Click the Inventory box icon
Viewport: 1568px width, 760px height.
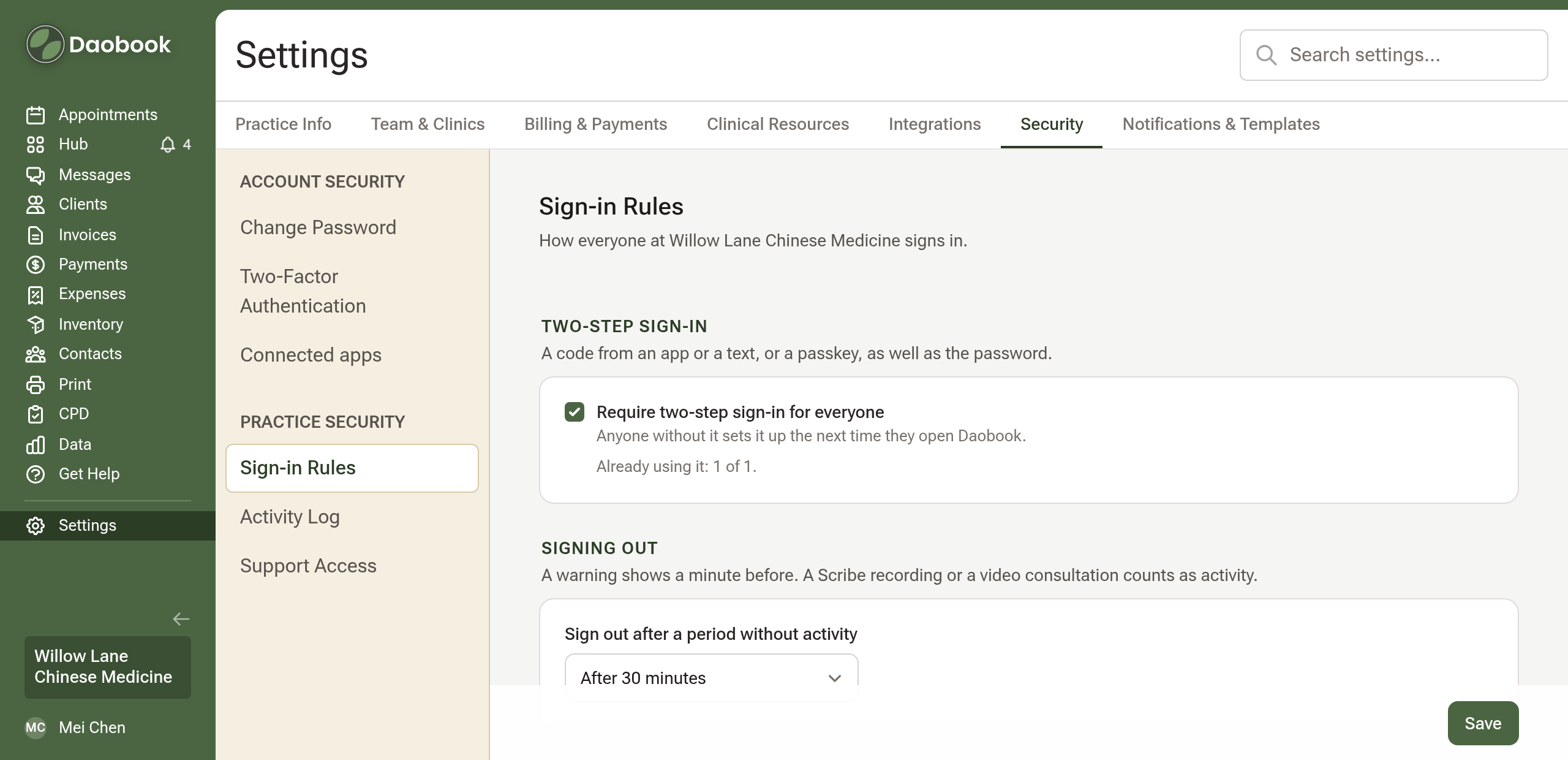(x=36, y=324)
